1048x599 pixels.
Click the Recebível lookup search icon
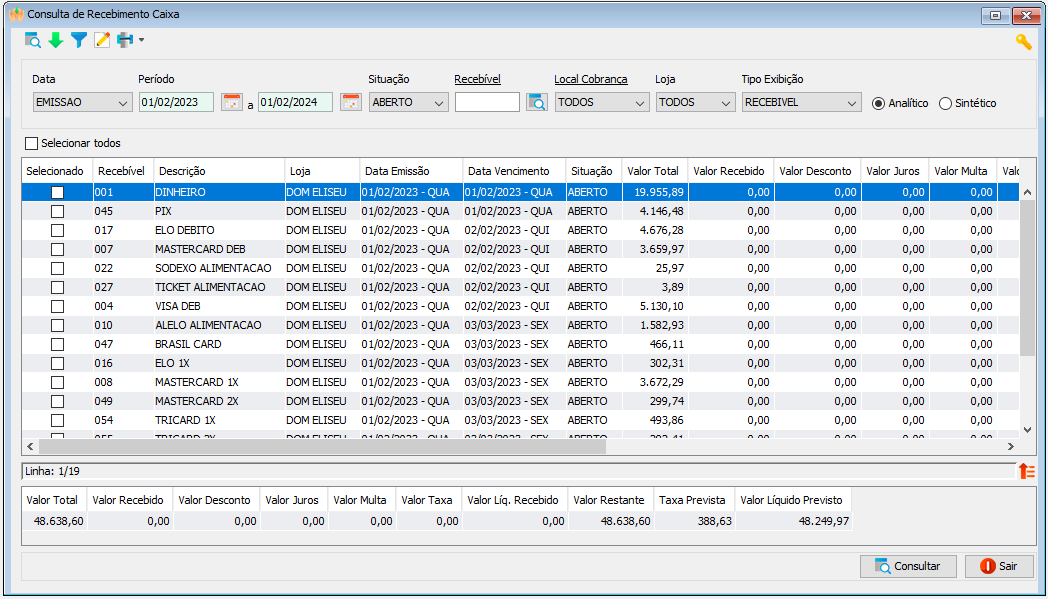537,102
